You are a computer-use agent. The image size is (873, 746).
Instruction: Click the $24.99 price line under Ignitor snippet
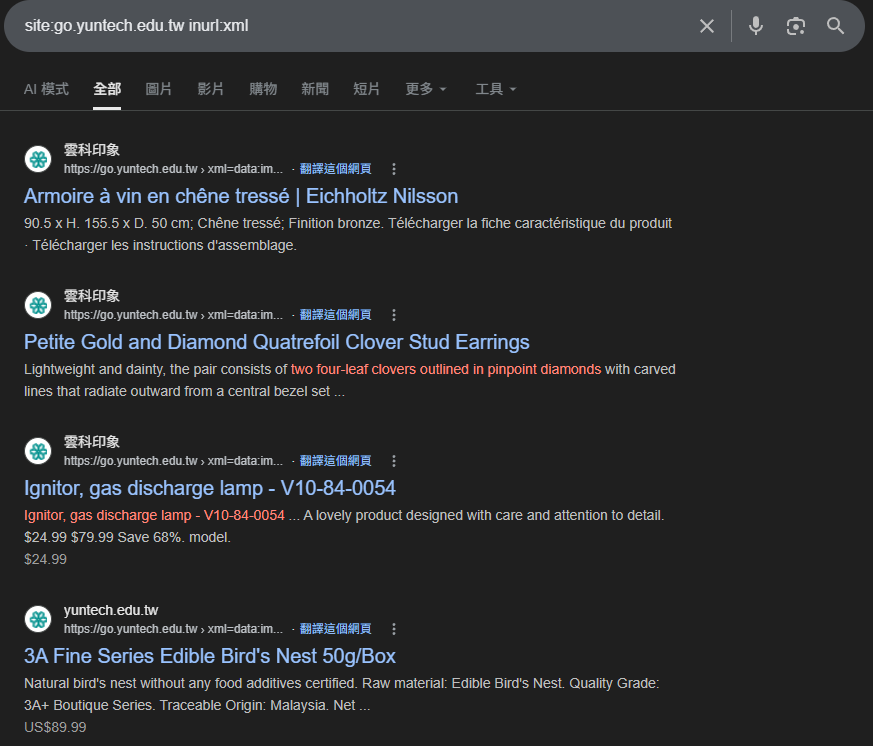[45, 559]
